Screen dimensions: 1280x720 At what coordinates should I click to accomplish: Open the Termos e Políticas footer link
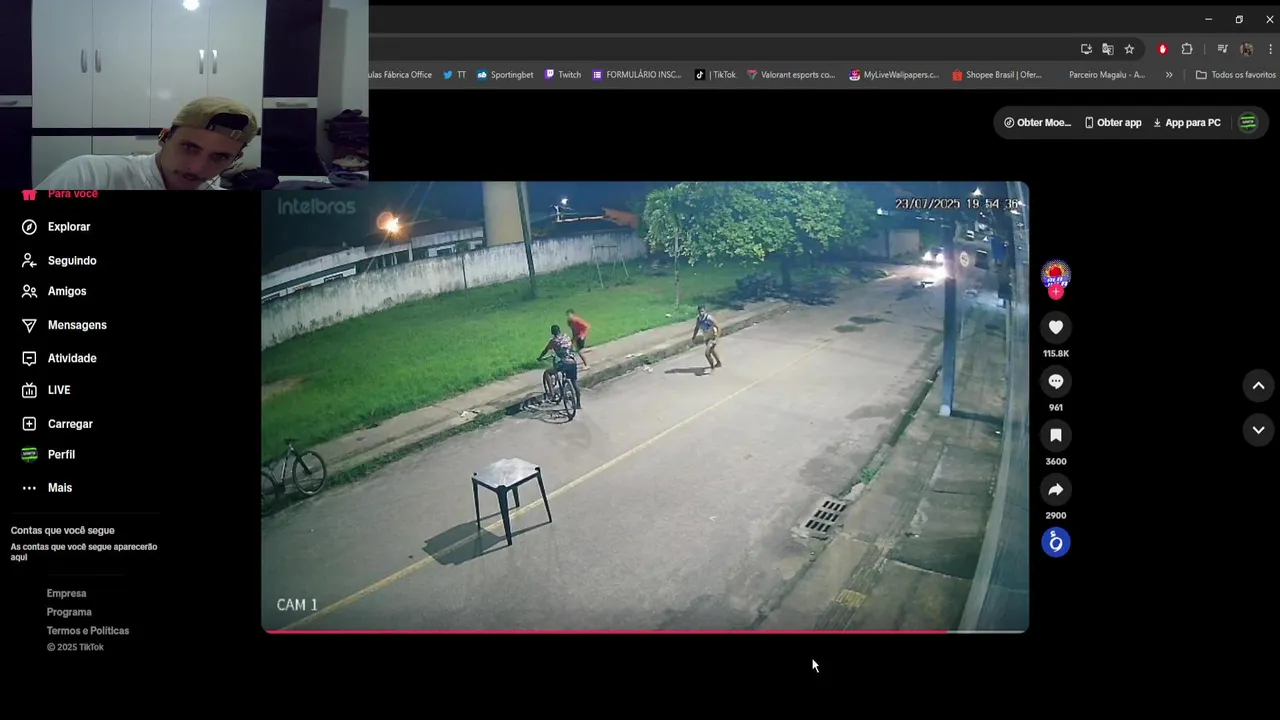coord(88,631)
